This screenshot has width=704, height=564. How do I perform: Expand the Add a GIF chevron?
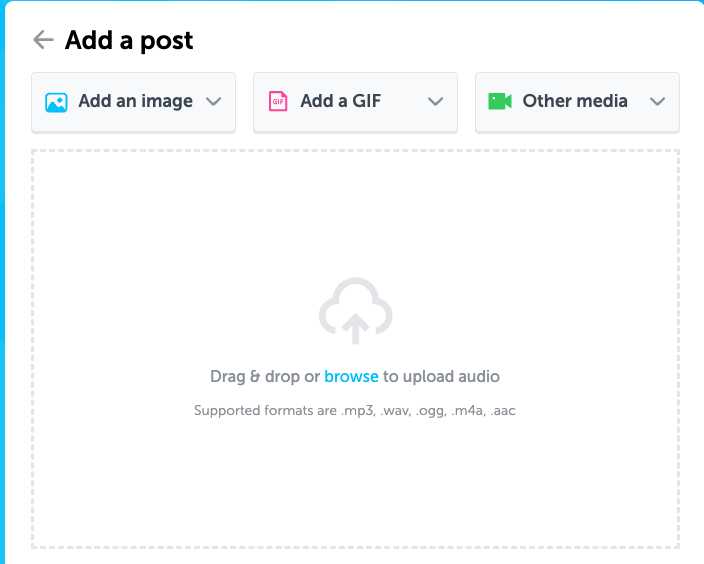pyautogui.click(x=436, y=101)
